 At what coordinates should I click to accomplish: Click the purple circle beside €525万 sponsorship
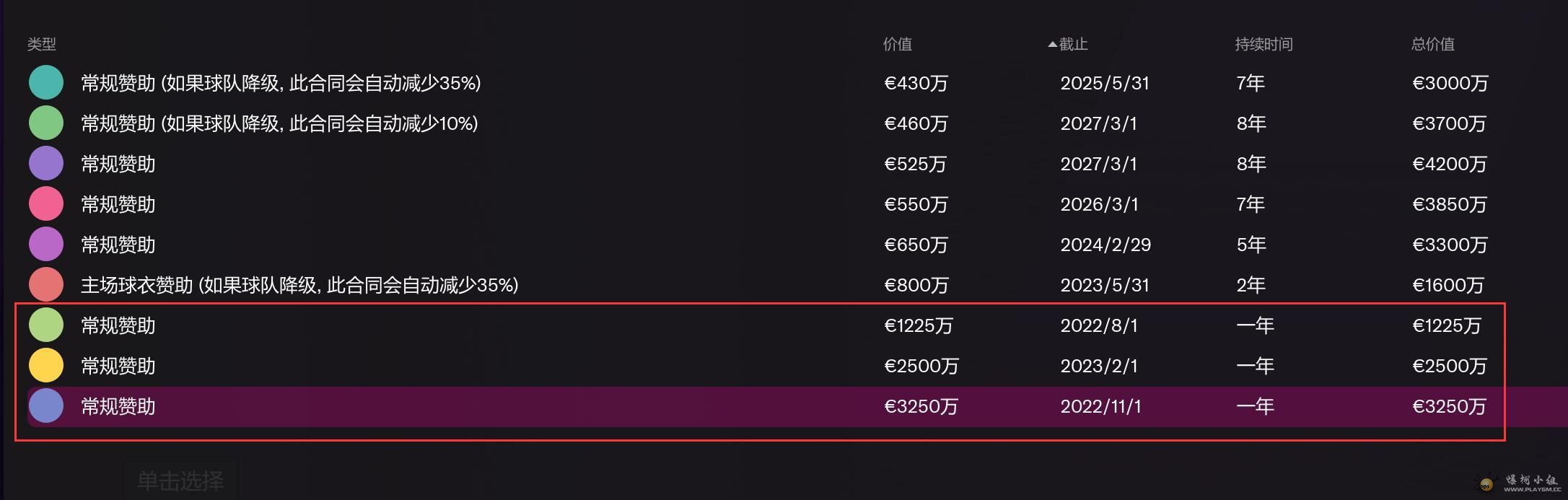pos(46,163)
